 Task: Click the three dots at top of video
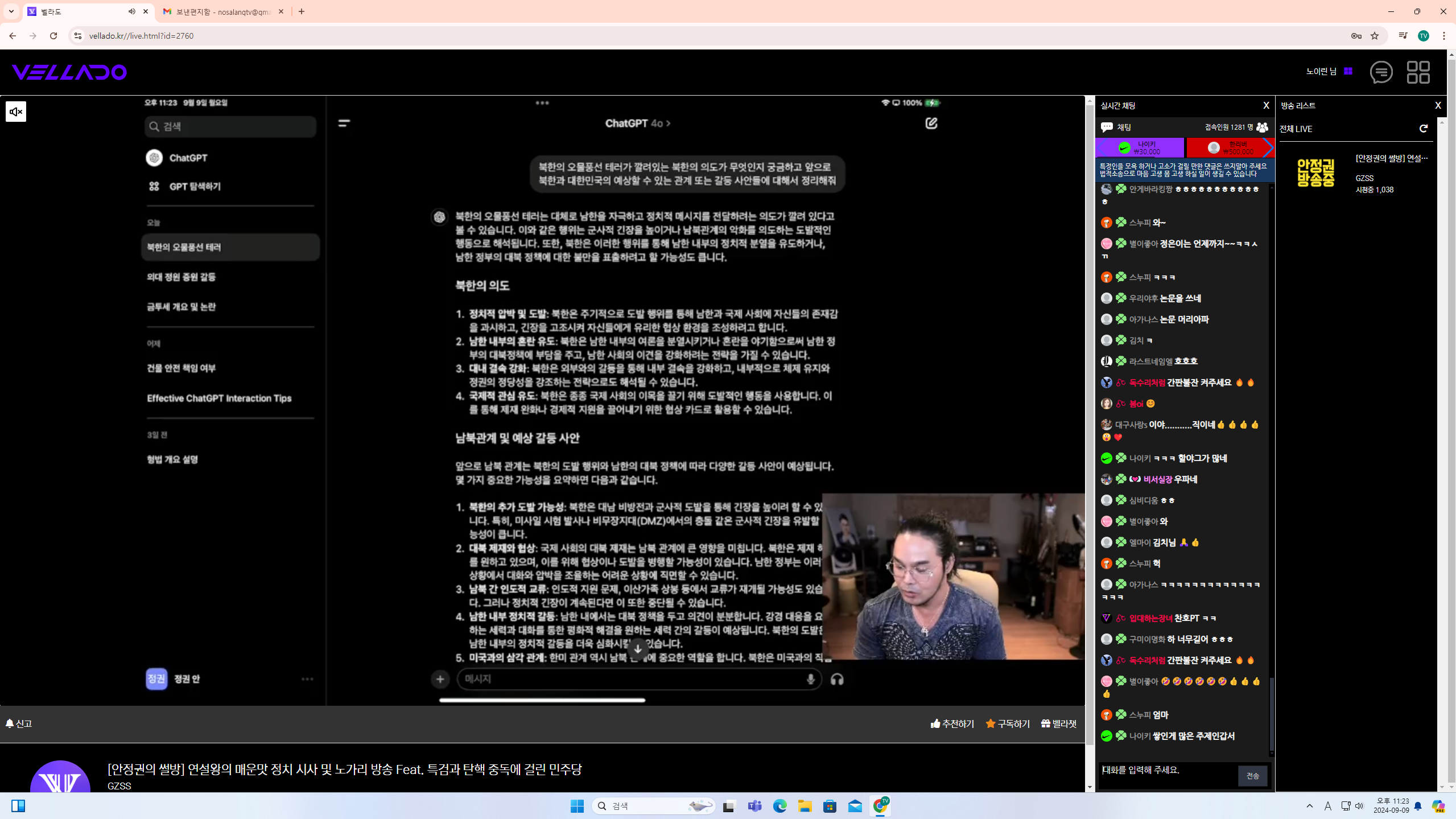coord(542,103)
